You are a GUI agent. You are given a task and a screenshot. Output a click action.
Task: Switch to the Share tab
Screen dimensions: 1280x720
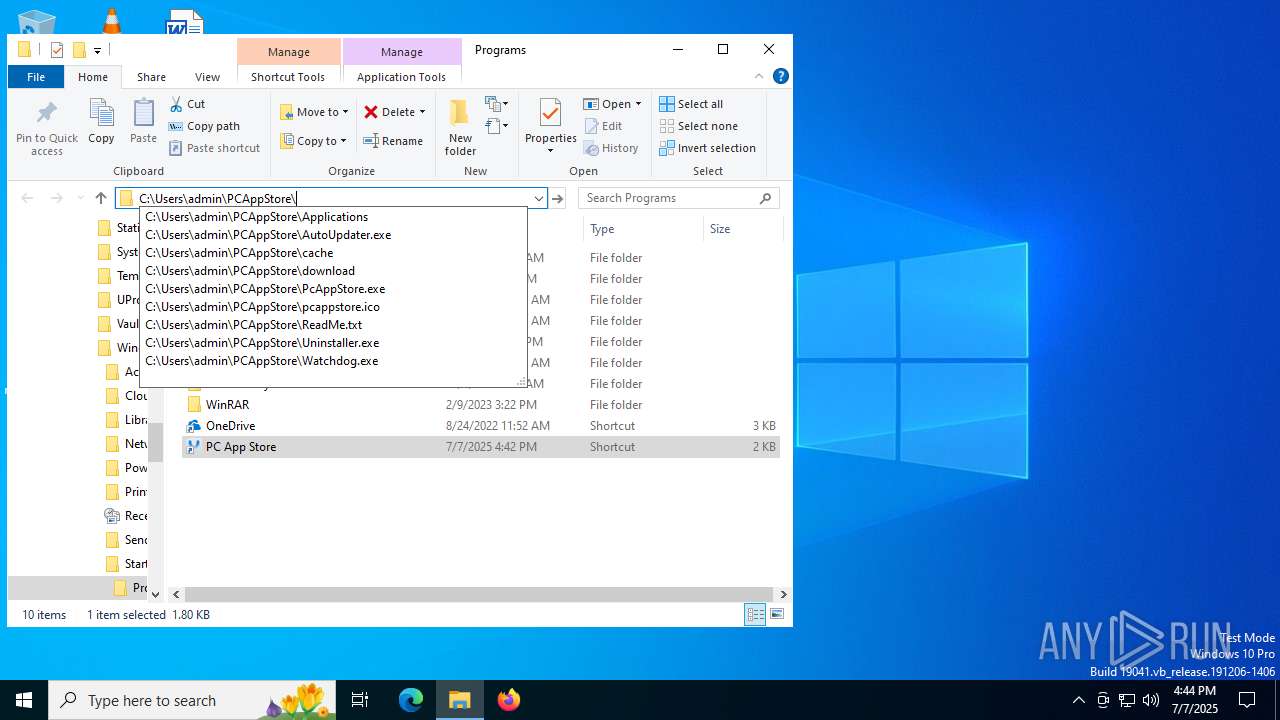pyautogui.click(x=151, y=77)
